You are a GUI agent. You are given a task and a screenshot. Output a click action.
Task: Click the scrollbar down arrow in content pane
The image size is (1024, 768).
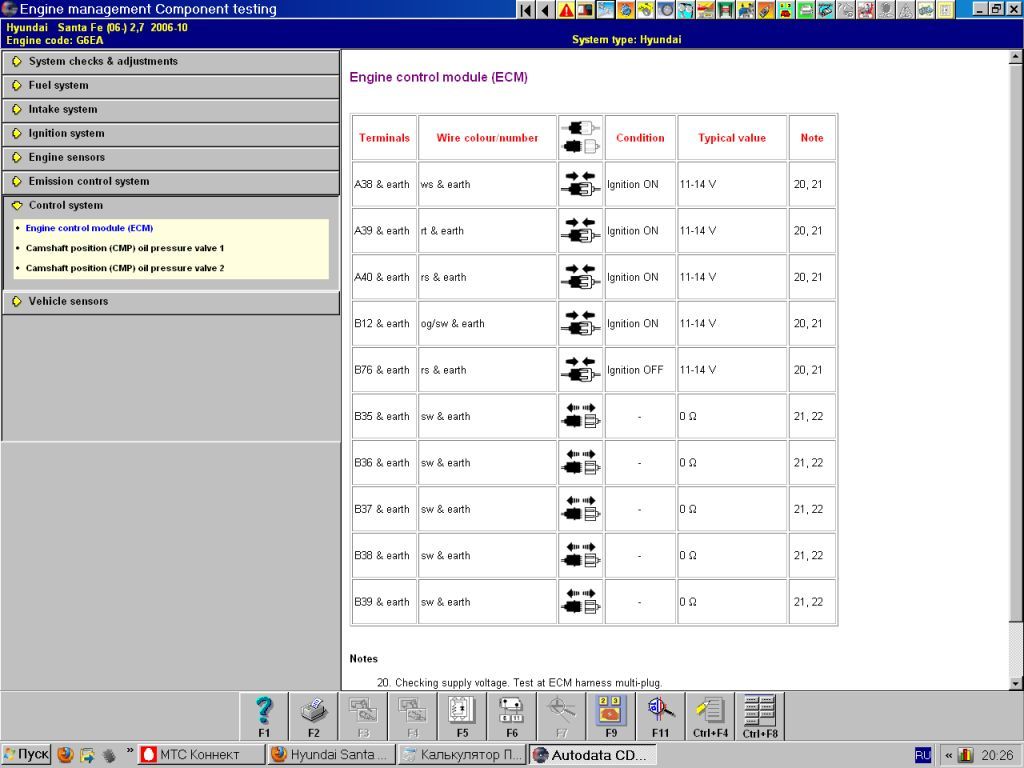pyautogui.click(x=1016, y=683)
